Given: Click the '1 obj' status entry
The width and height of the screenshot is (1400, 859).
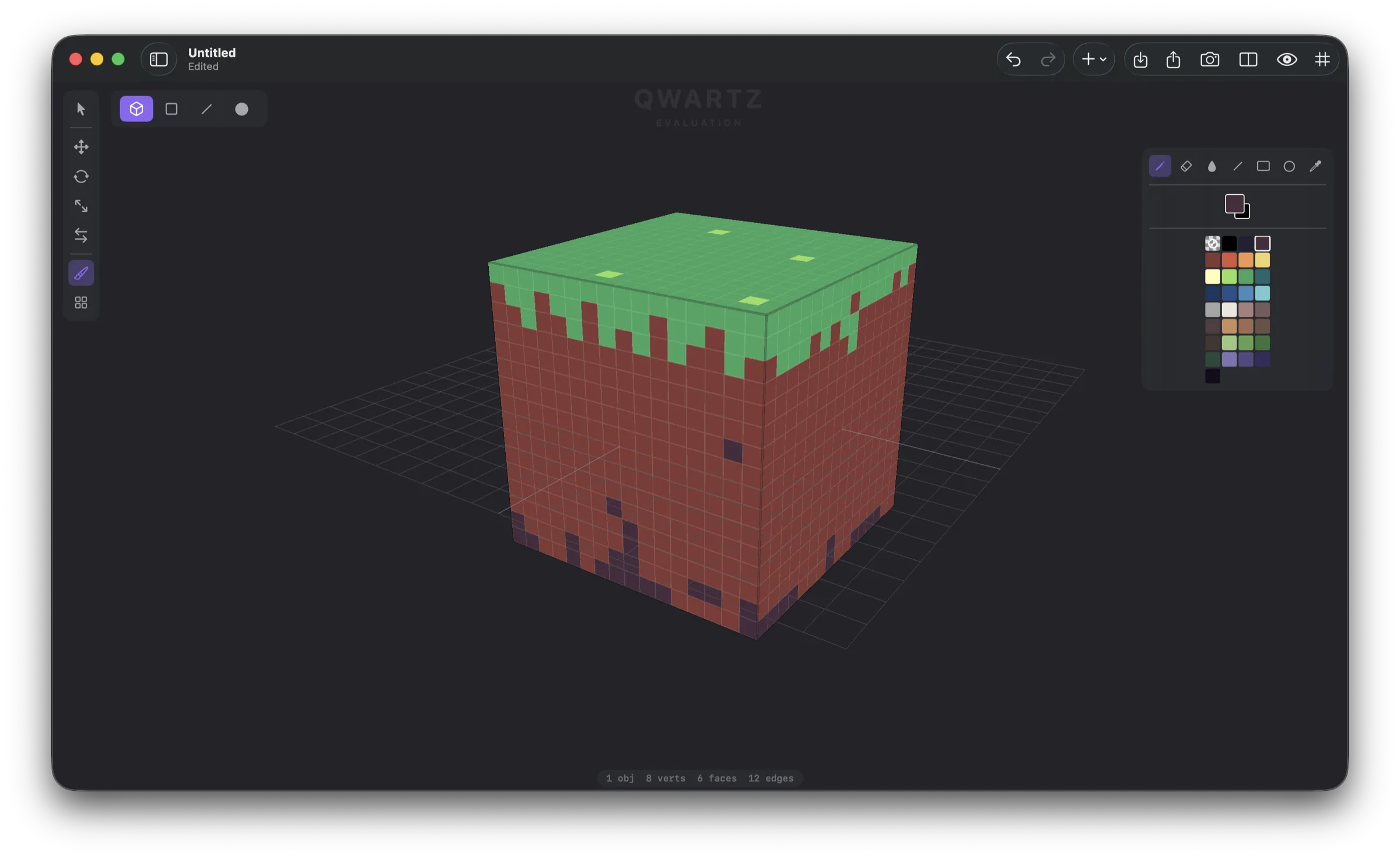Looking at the screenshot, I should point(619,779).
